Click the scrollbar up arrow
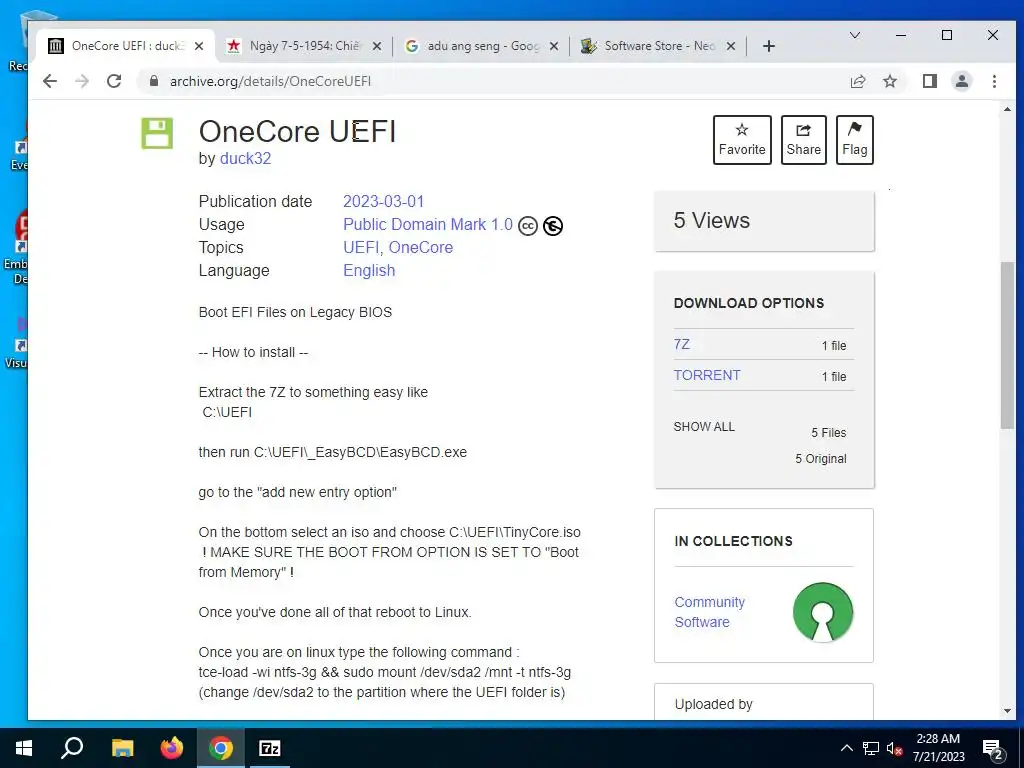 [x=1007, y=109]
